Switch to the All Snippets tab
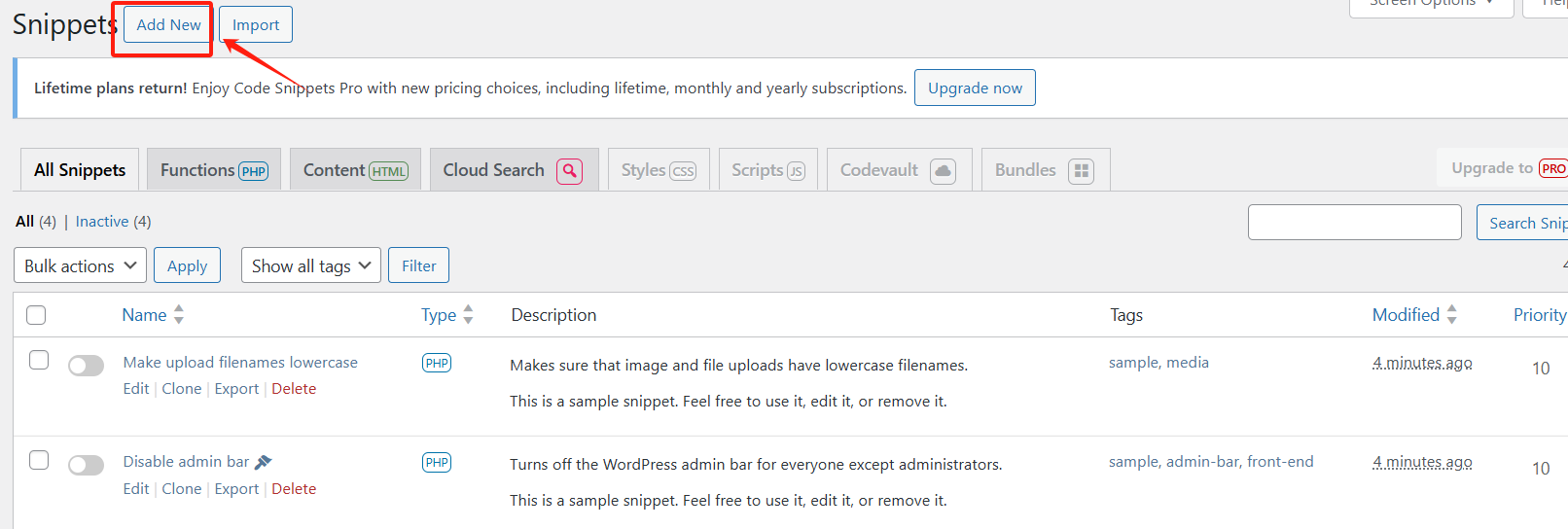Viewport: 1568px width, 529px height. click(x=80, y=170)
